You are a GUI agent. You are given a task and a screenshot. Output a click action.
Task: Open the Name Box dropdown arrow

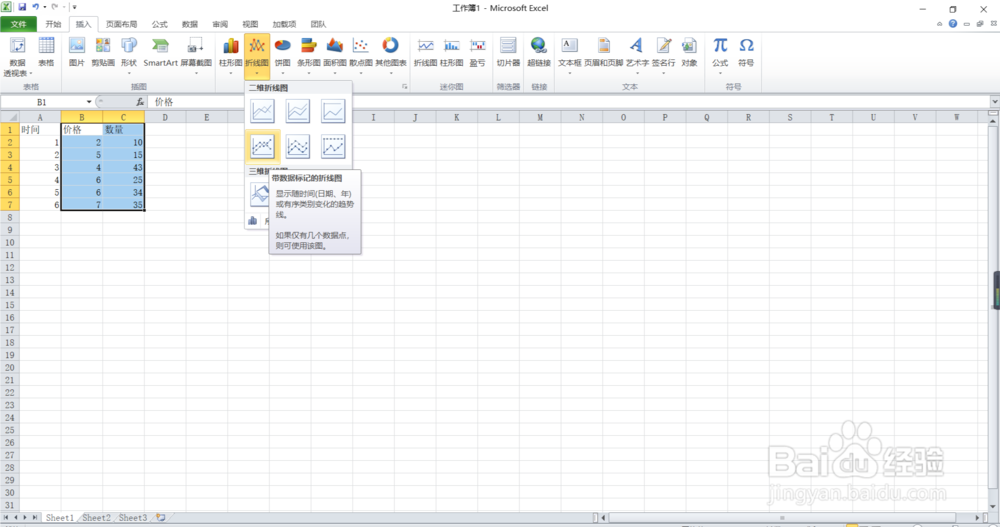[x=89, y=102]
